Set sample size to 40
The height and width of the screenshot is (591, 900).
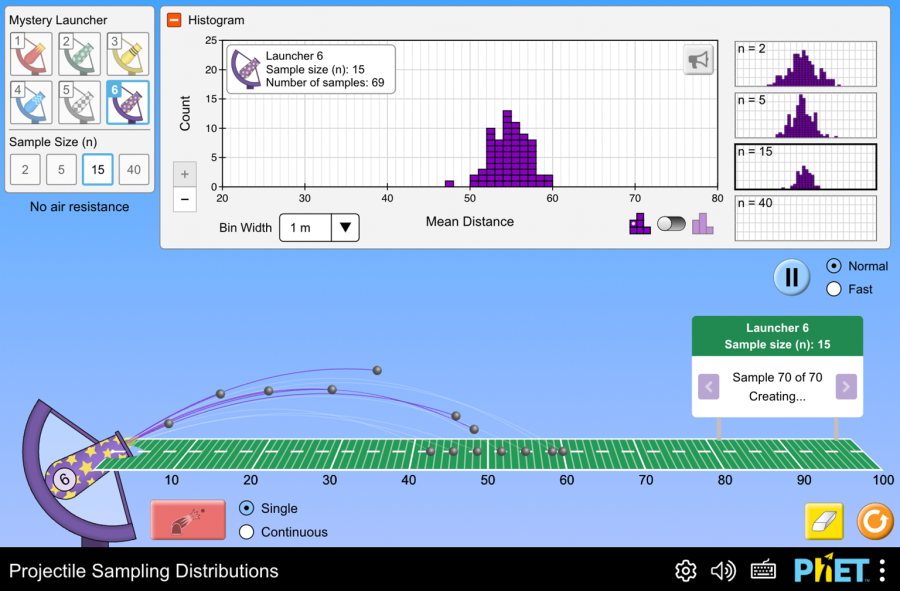pyautogui.click(x=134, y=170)
